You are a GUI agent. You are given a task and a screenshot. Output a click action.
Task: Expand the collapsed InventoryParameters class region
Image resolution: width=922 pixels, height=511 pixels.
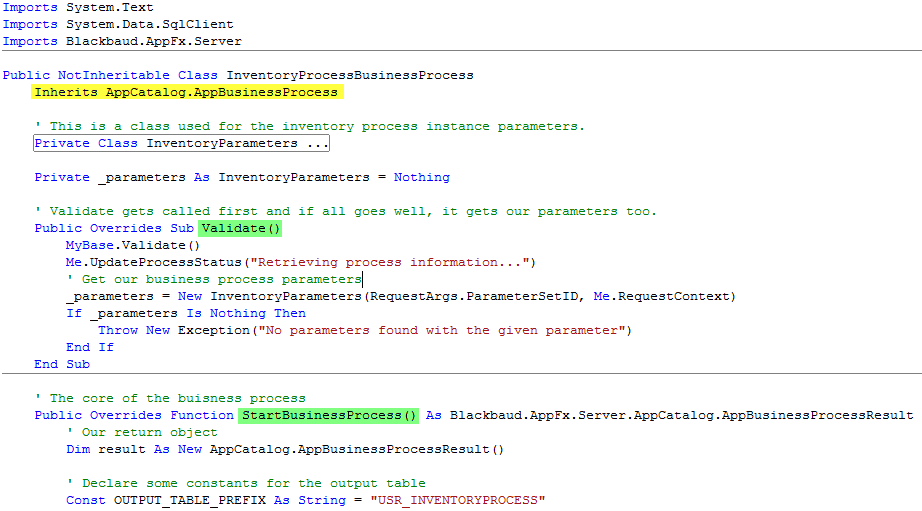(x=181, y=143)
